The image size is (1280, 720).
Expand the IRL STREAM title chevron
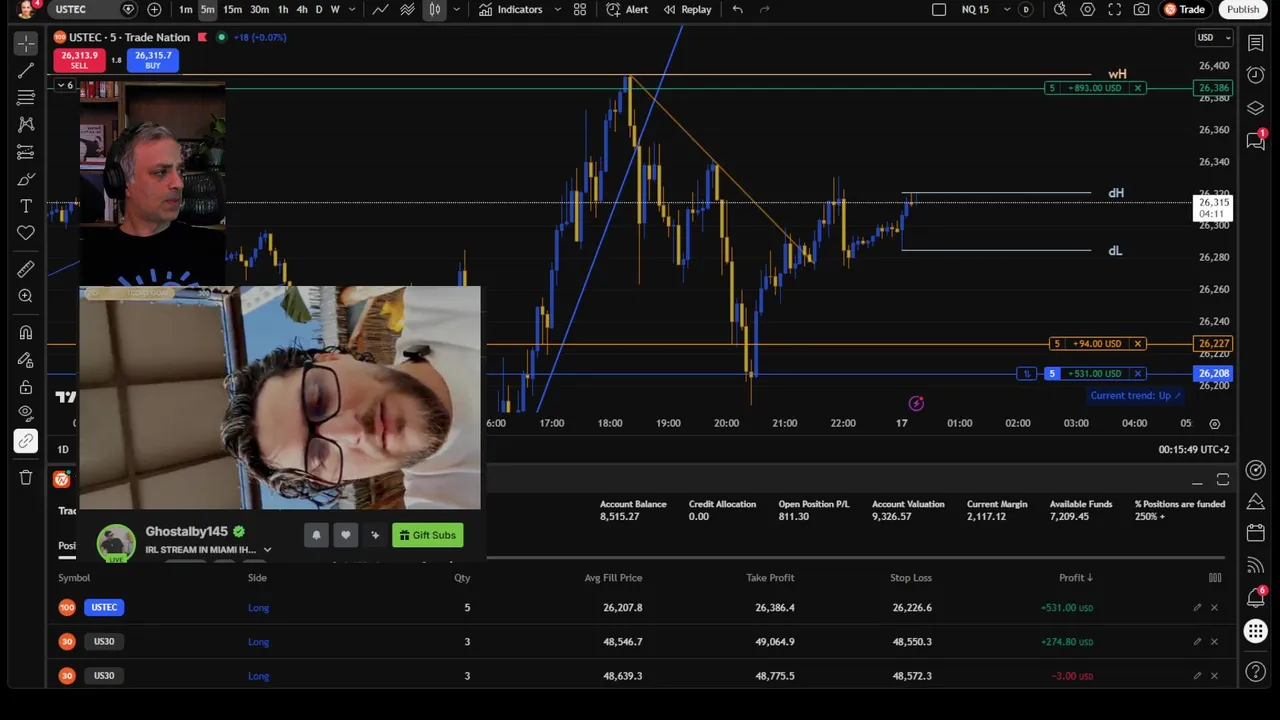pyautogui.click(x=267, y=550)
